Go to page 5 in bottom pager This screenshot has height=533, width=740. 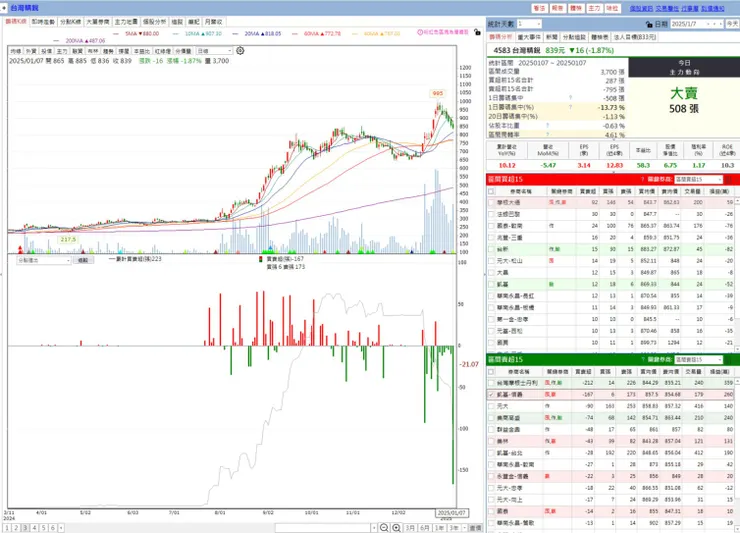tap(43, 528)
